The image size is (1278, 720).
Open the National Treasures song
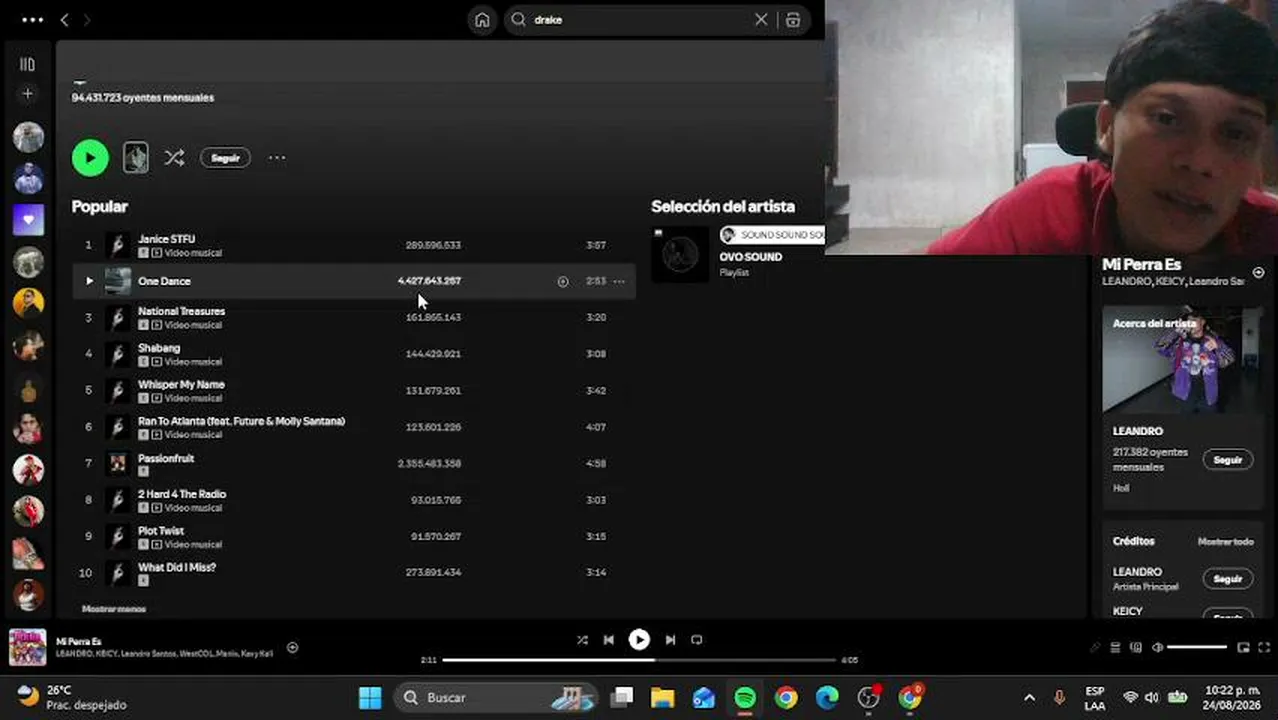pos(181,311)
